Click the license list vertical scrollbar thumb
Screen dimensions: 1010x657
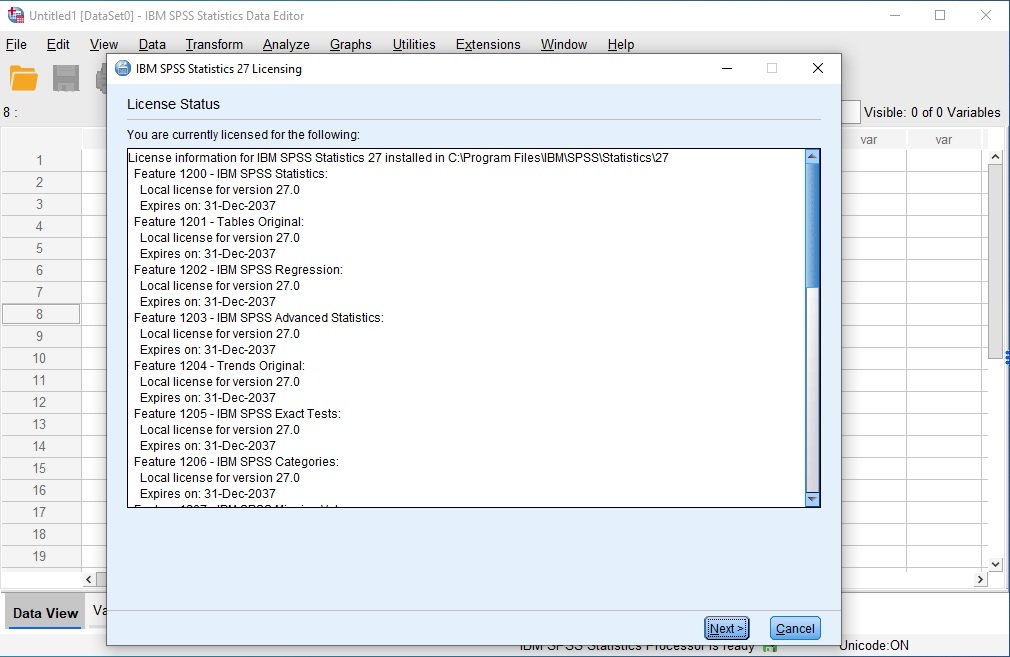(x=812, y=225)
